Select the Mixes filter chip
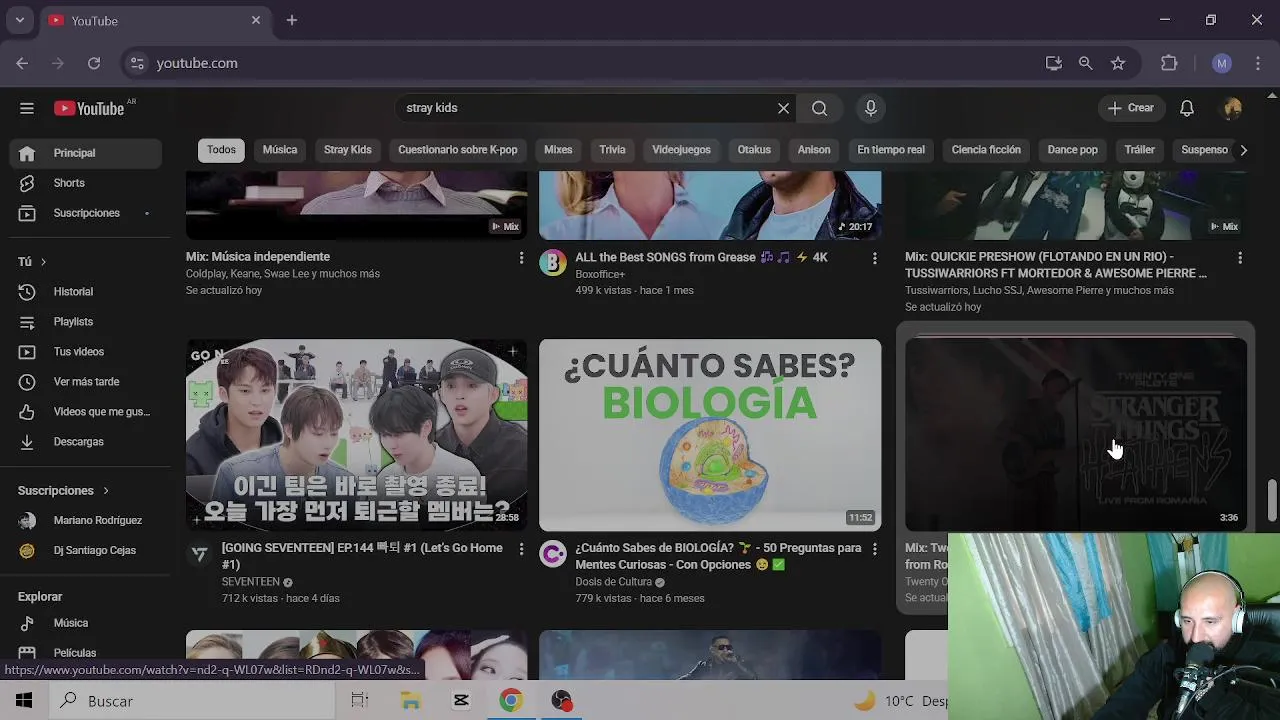Image resolution: width=1280 pixels, height=720 pixels. pos(558,150)
